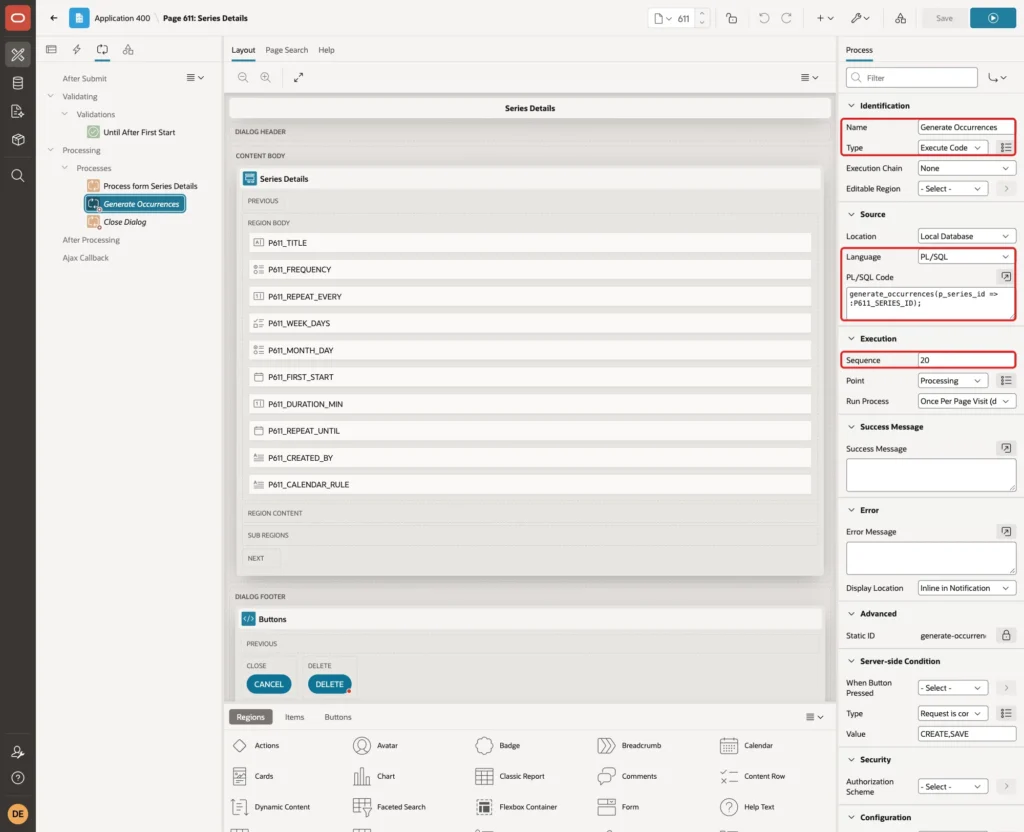
Task: Open the Utilities wrench menu
Action: pyautogui.click(x=860, y=18)
